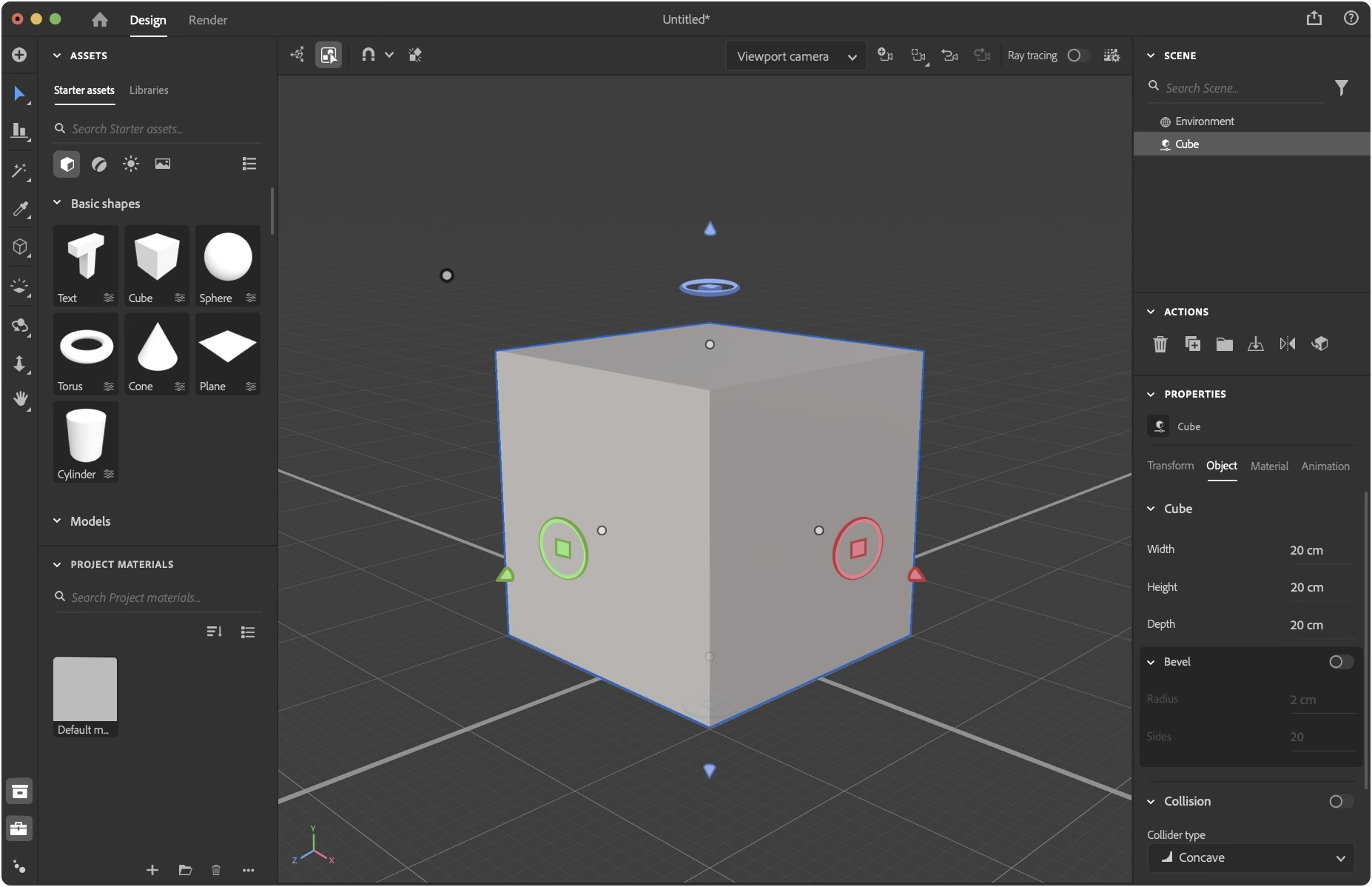The height and width of the screenshot is (887, 1372).
Task: Click the Delete trash icon in Actions
Action: click(x=1160, y=344)
